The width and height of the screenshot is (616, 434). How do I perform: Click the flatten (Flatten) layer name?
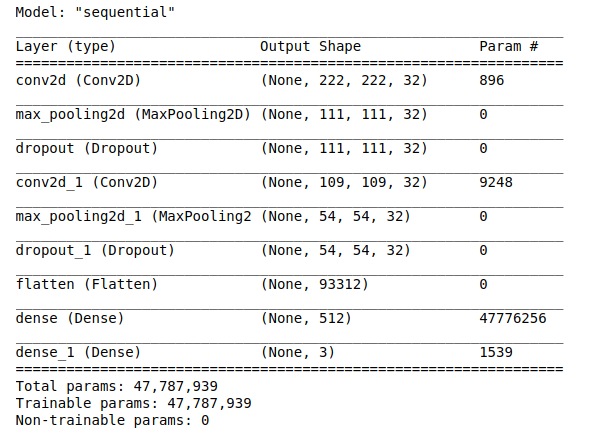[x=86, y=284]
